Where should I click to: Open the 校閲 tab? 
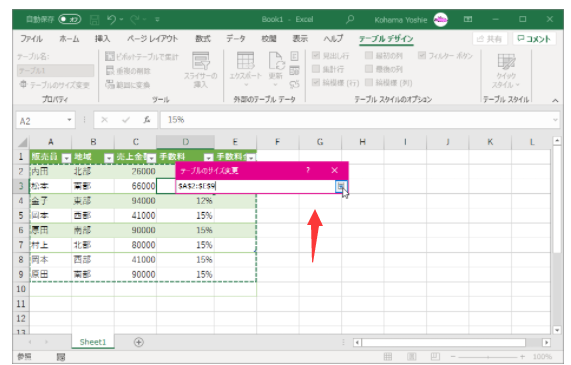point(269,39)
